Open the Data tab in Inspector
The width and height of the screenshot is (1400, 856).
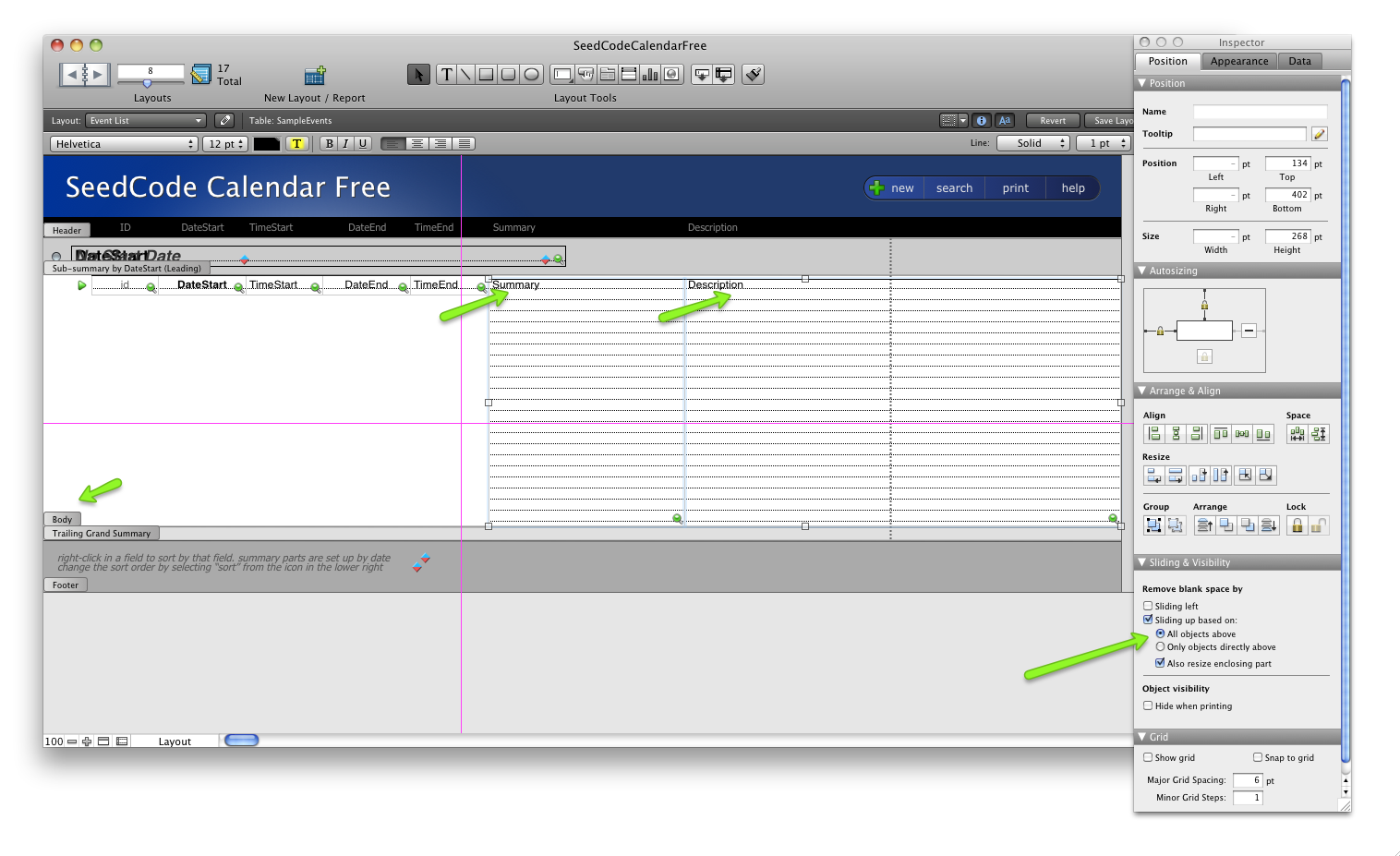(1299, 61)
